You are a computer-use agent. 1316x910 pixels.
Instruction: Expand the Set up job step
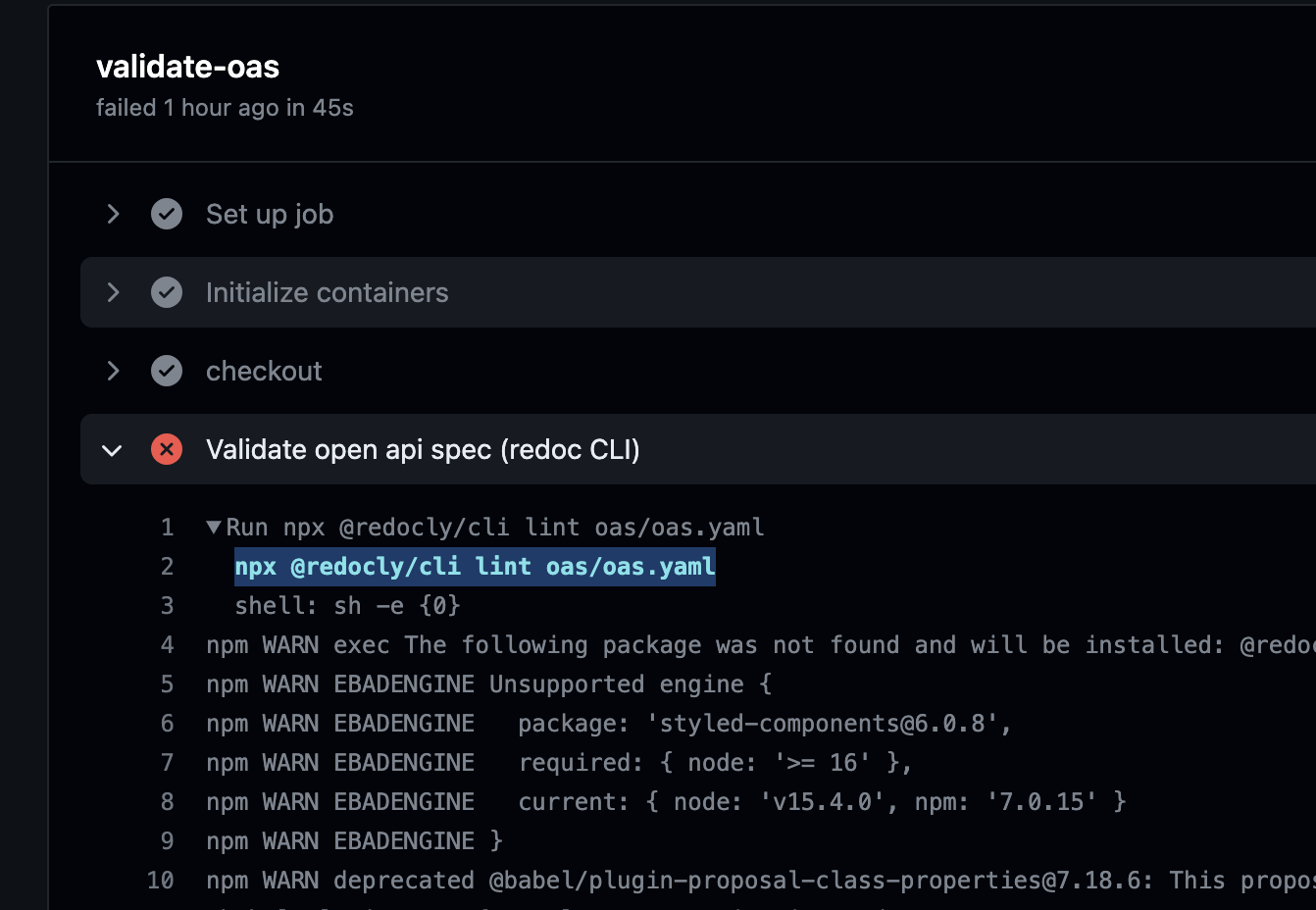[x=112, y=214]
